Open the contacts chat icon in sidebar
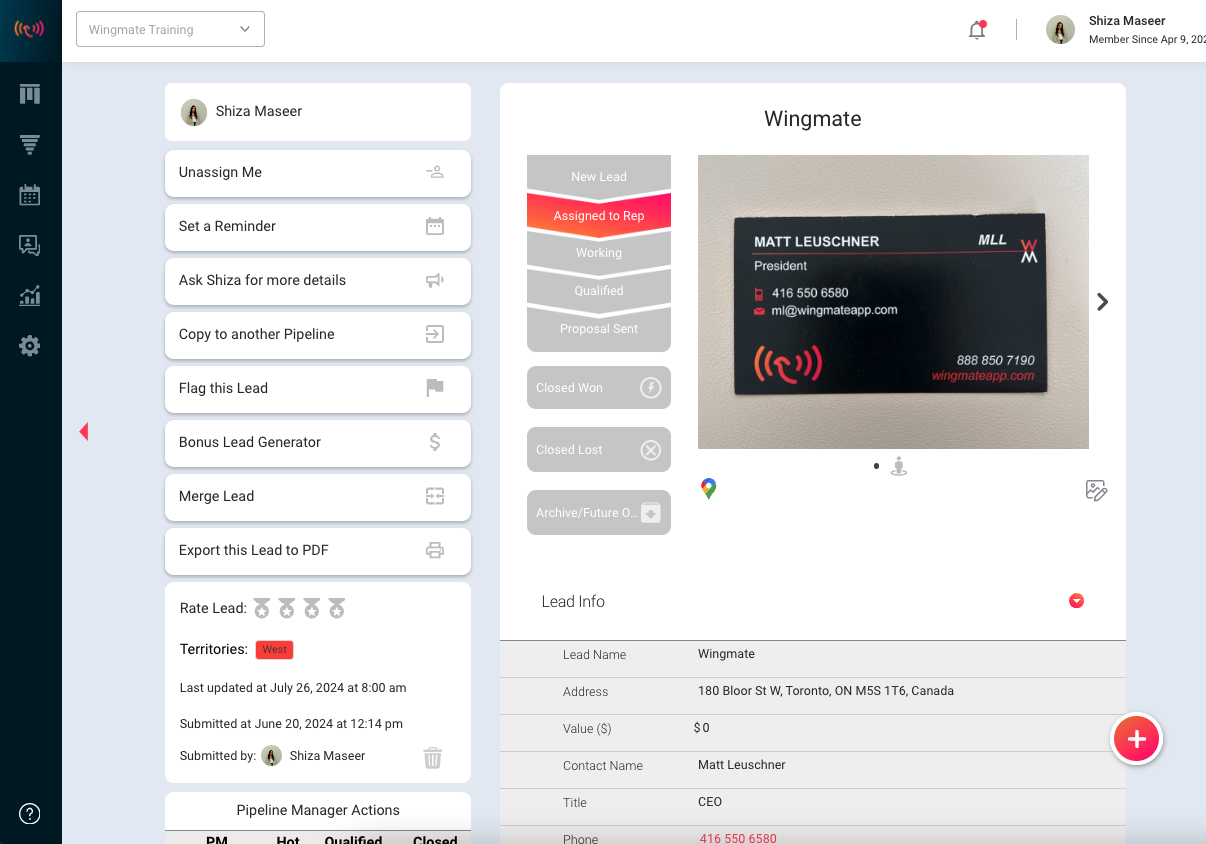Image resolution: width=1206 pixels, height=844 pixels. [30, 245]
